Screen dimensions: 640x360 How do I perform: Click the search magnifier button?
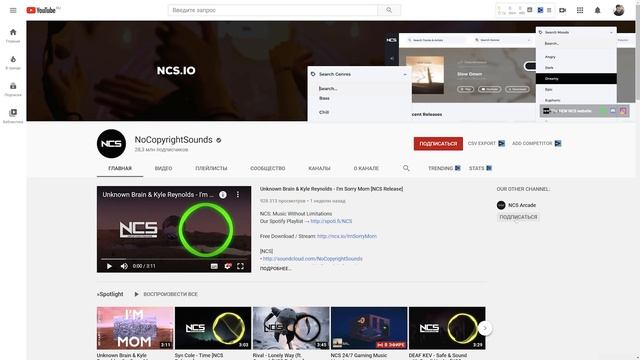389,10
